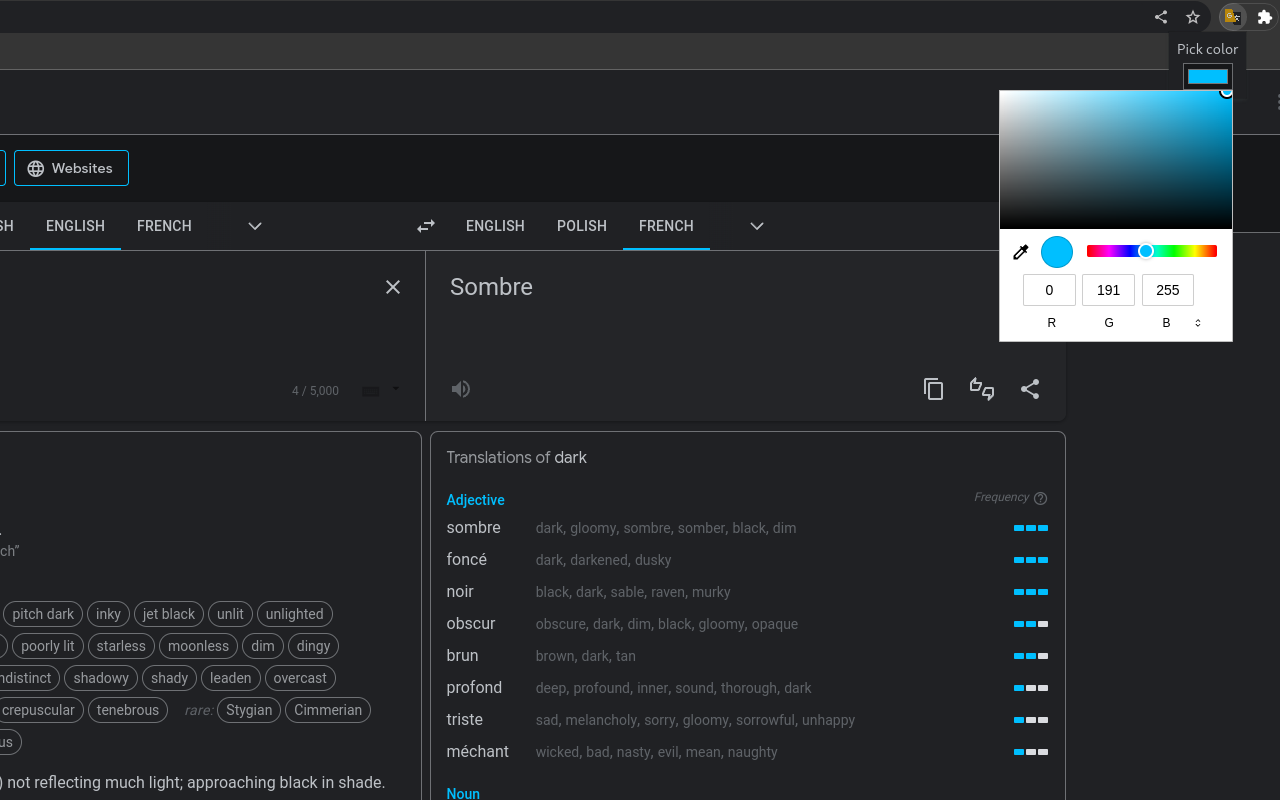Select the POLISH target language tab
This screenshot has height=800, width=1280.
pyautogui.click(x=582, y=226)
